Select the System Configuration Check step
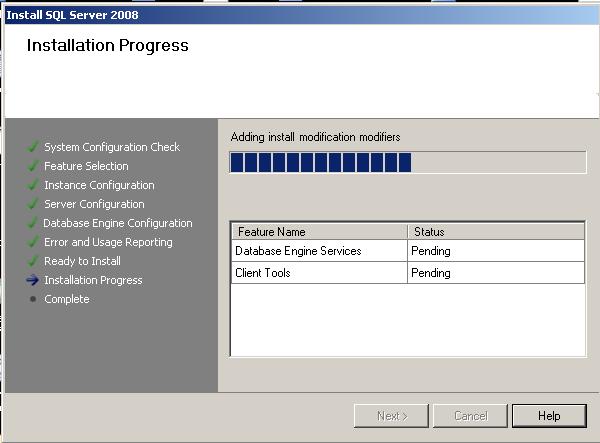 tap(112, 147)
